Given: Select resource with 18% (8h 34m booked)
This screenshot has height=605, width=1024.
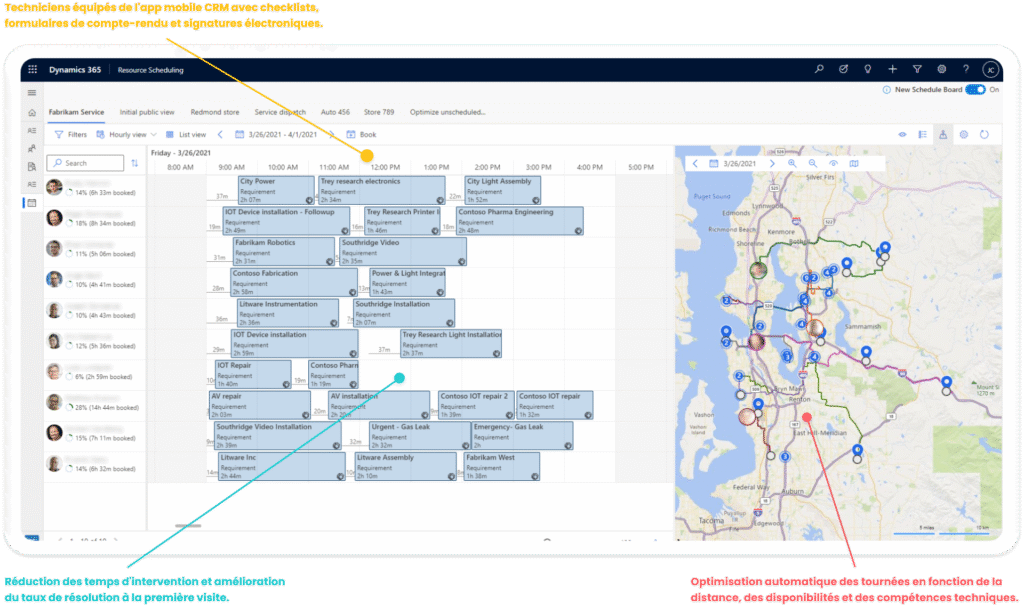Looking at the screenshot, I should tap(95, 220).
